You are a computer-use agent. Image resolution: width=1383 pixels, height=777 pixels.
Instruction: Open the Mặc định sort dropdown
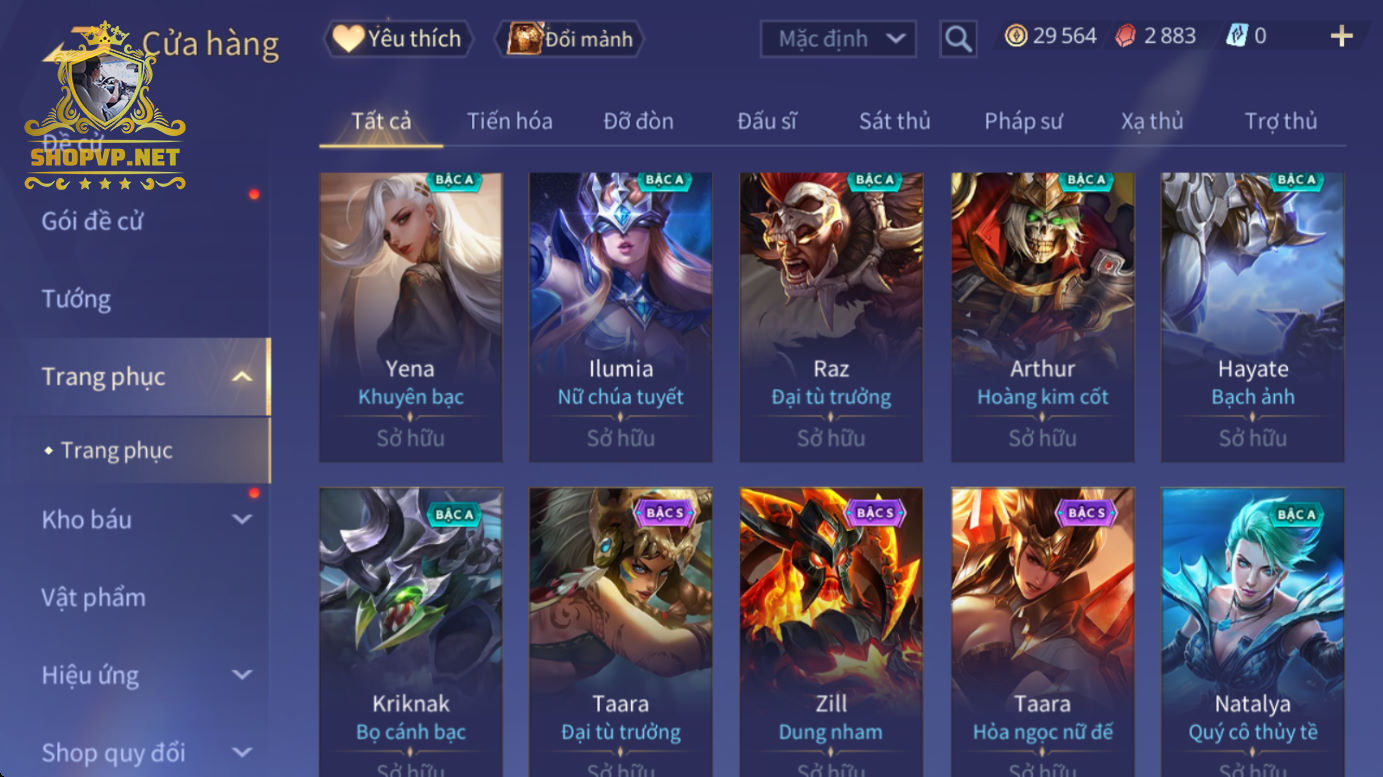tap(838, 39)
